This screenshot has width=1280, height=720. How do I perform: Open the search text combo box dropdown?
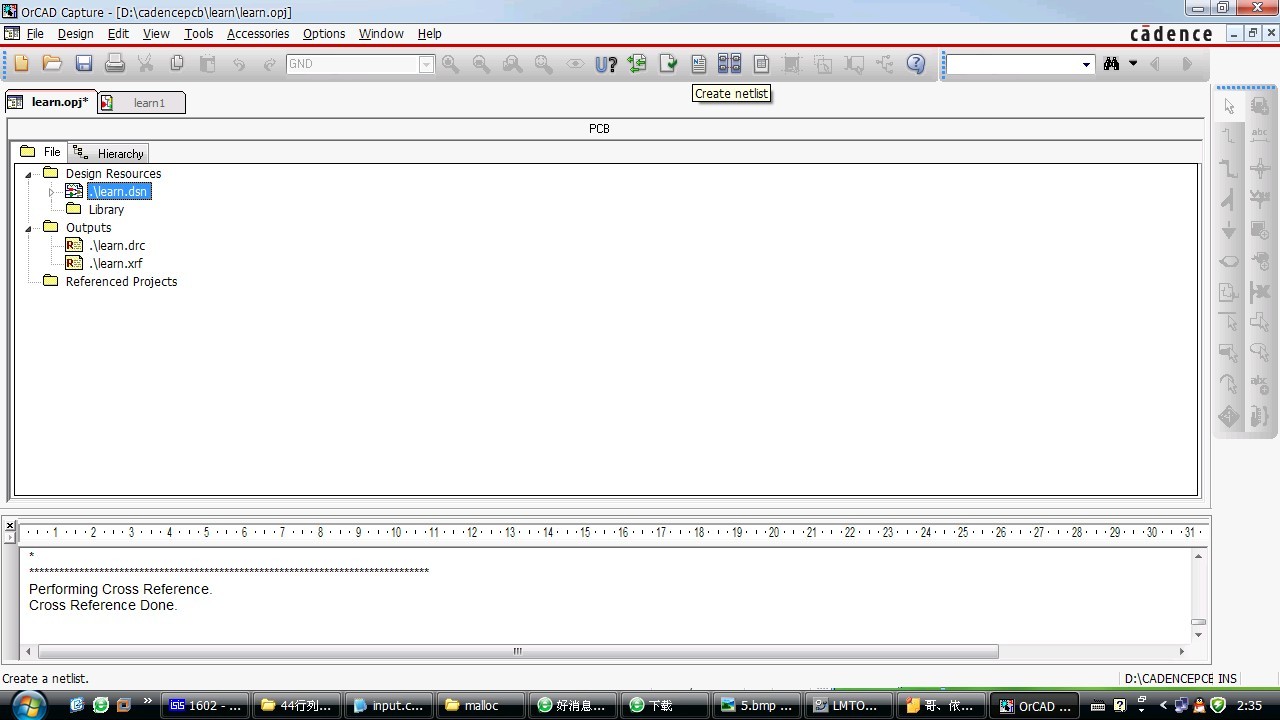click(1086, 64)
